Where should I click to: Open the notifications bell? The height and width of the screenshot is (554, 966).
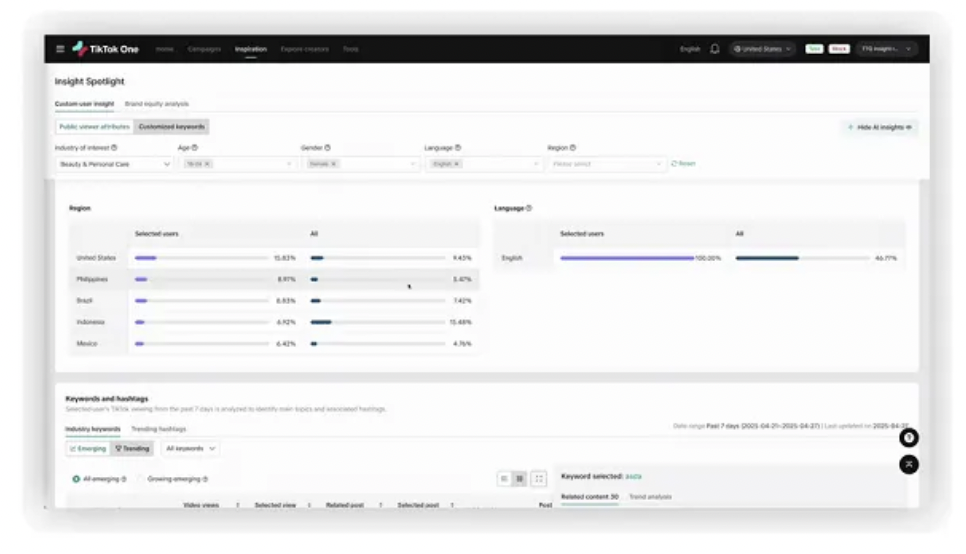pyautogui.click(x=715, y=49)
